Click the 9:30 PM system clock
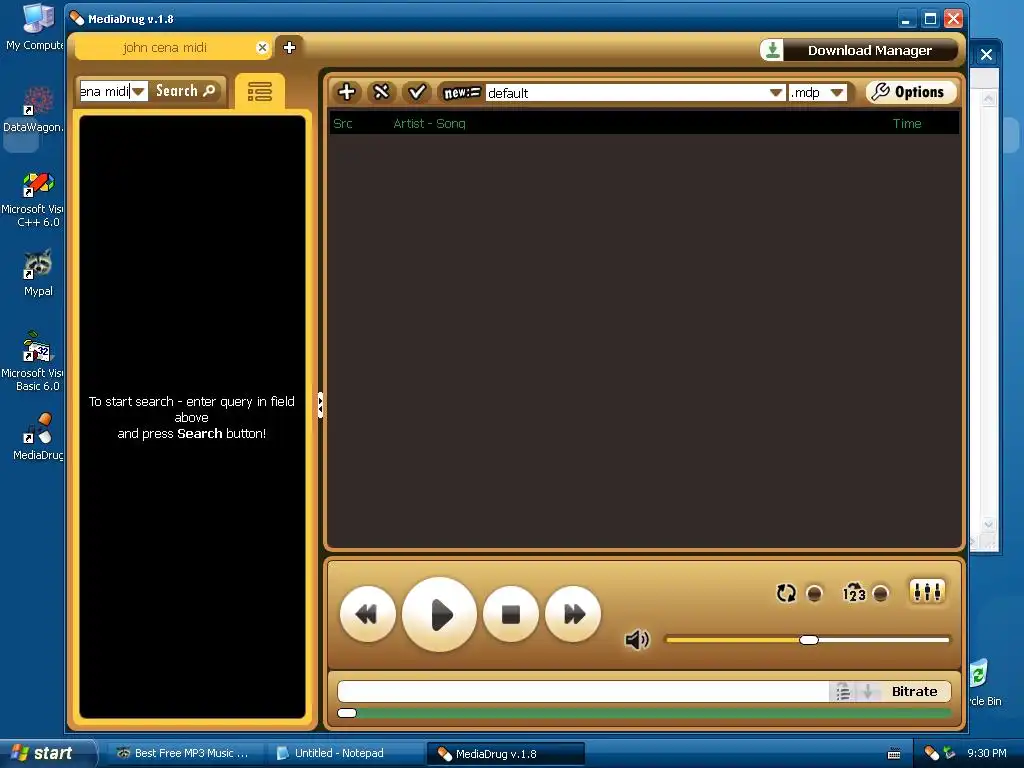This screenshot has height=768, width=1024. coord(987,753)
